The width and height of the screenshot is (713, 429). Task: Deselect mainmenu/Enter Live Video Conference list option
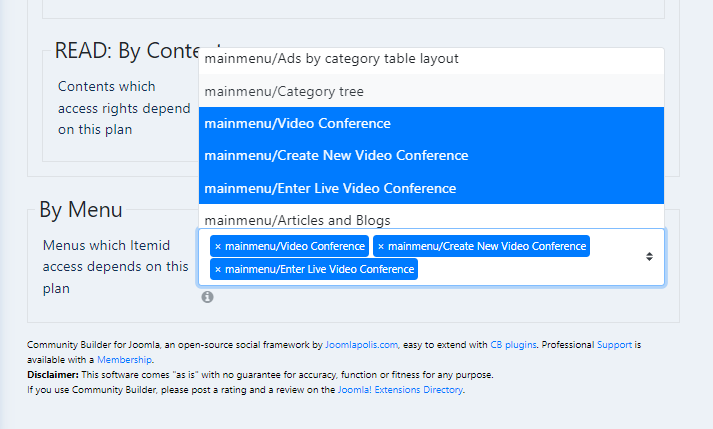point(431,188)
